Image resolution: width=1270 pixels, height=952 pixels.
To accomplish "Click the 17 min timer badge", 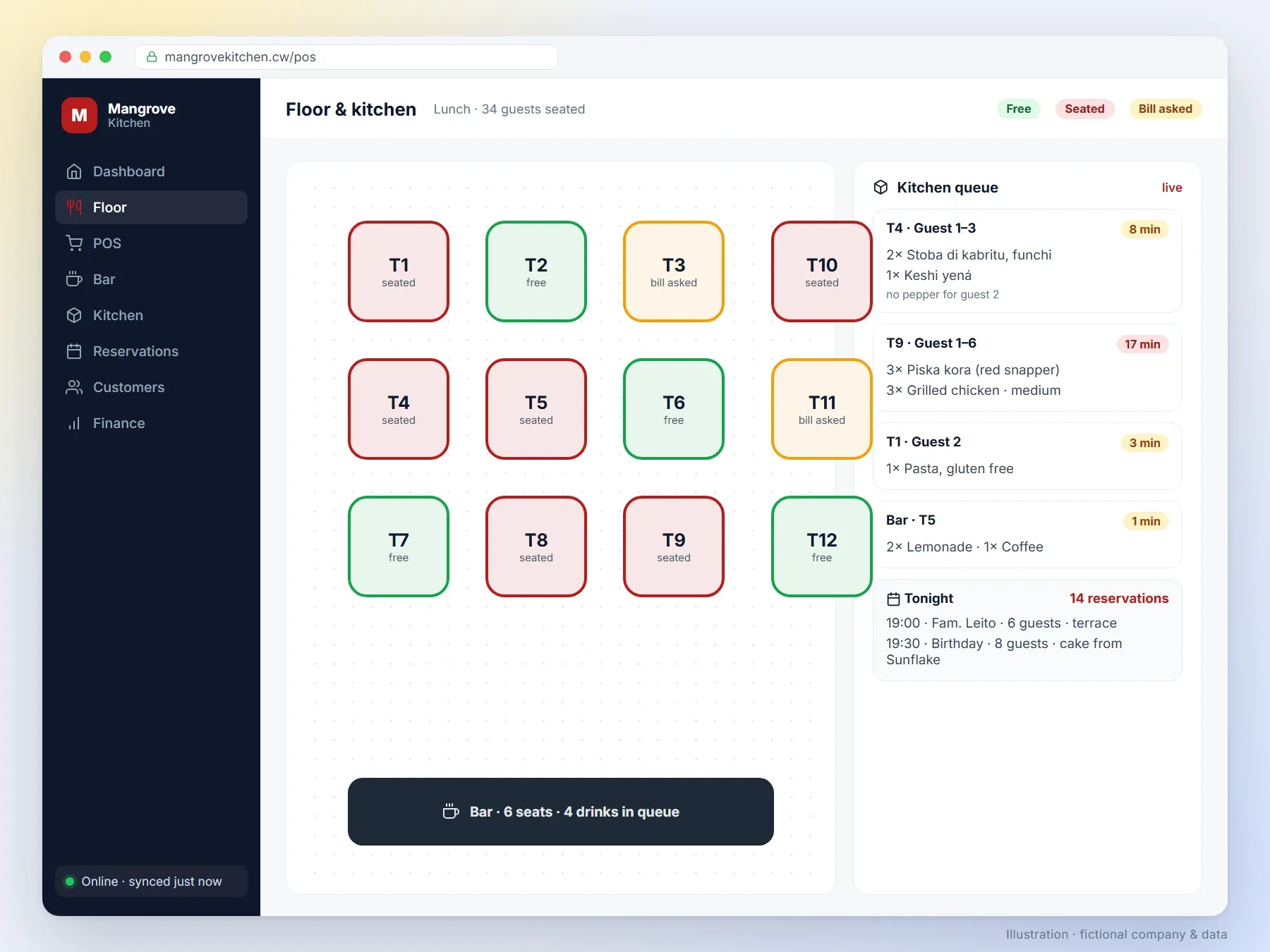I will pyautogui.click(x=1142, y=344).
